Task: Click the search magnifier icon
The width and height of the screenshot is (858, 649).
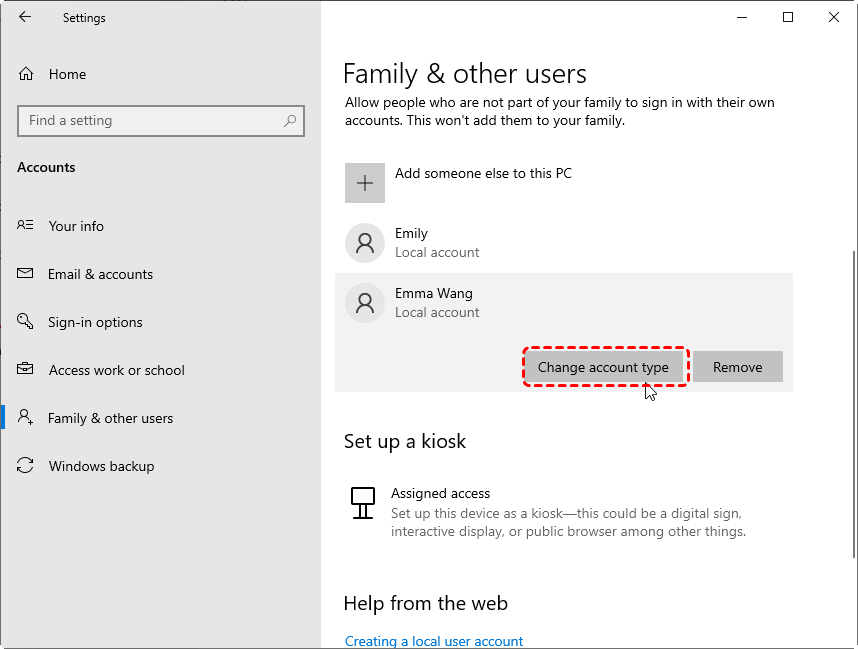Action: (290, 121)
